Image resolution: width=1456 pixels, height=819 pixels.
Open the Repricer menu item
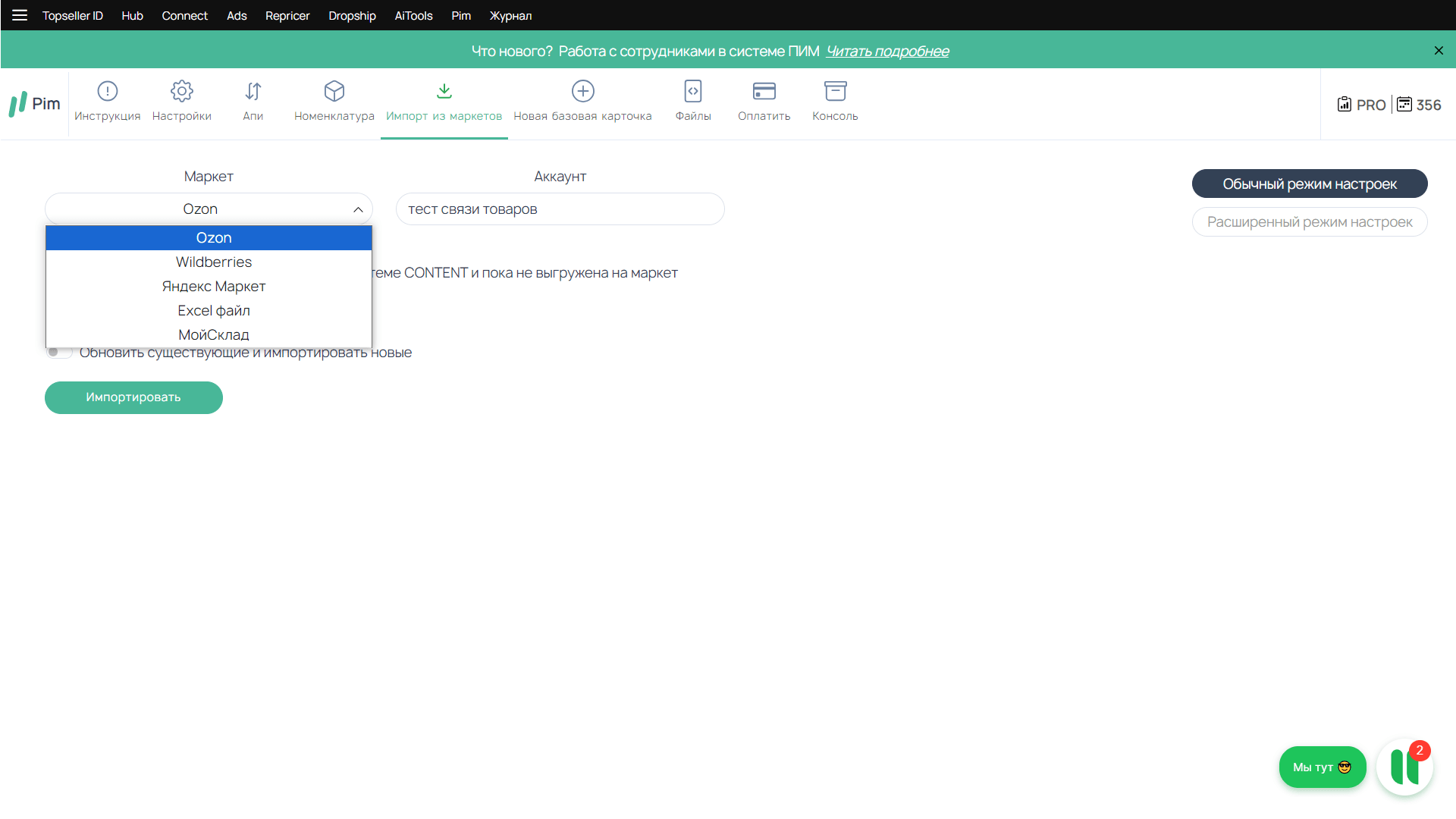[x=287, y=15]
